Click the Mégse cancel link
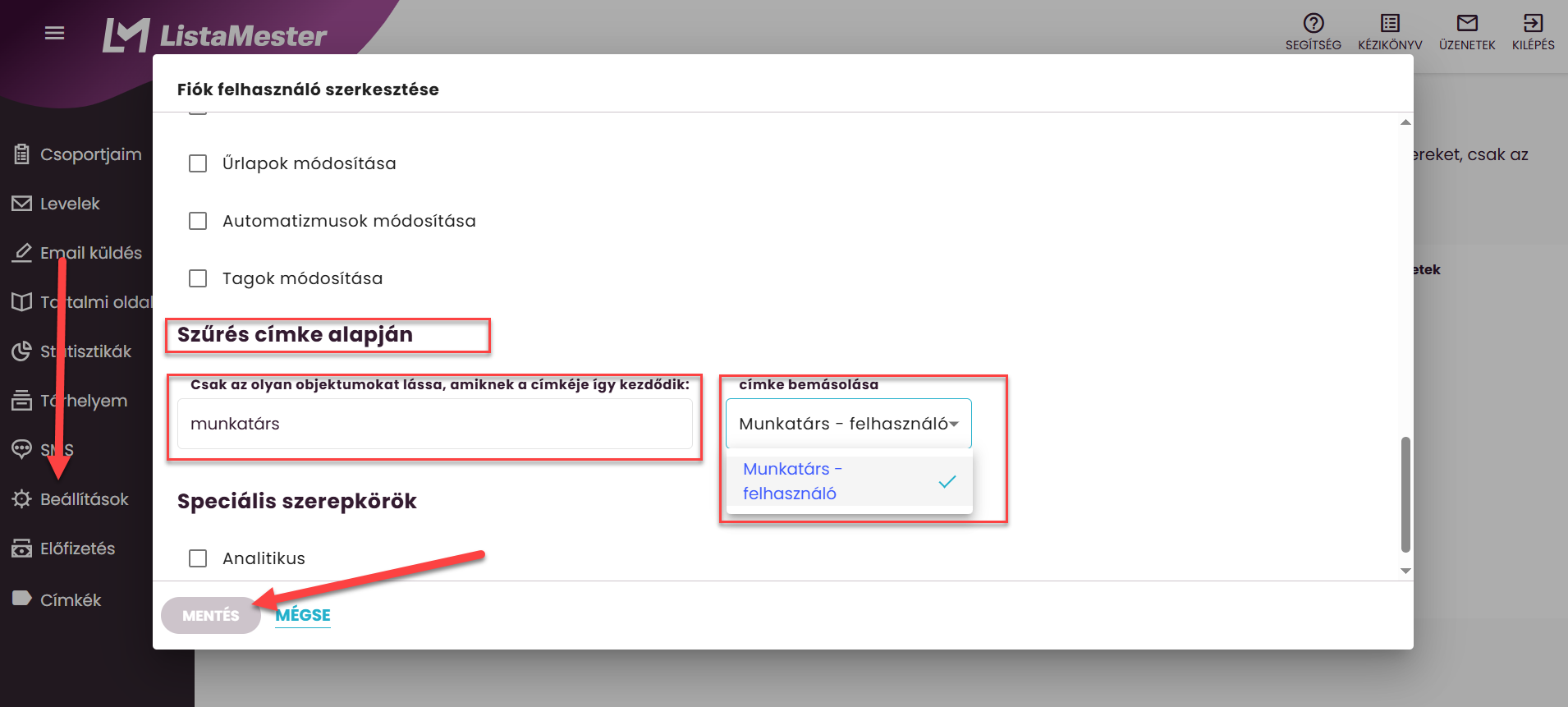Screen dimensions: 1568x707 (x=303, y=615)
